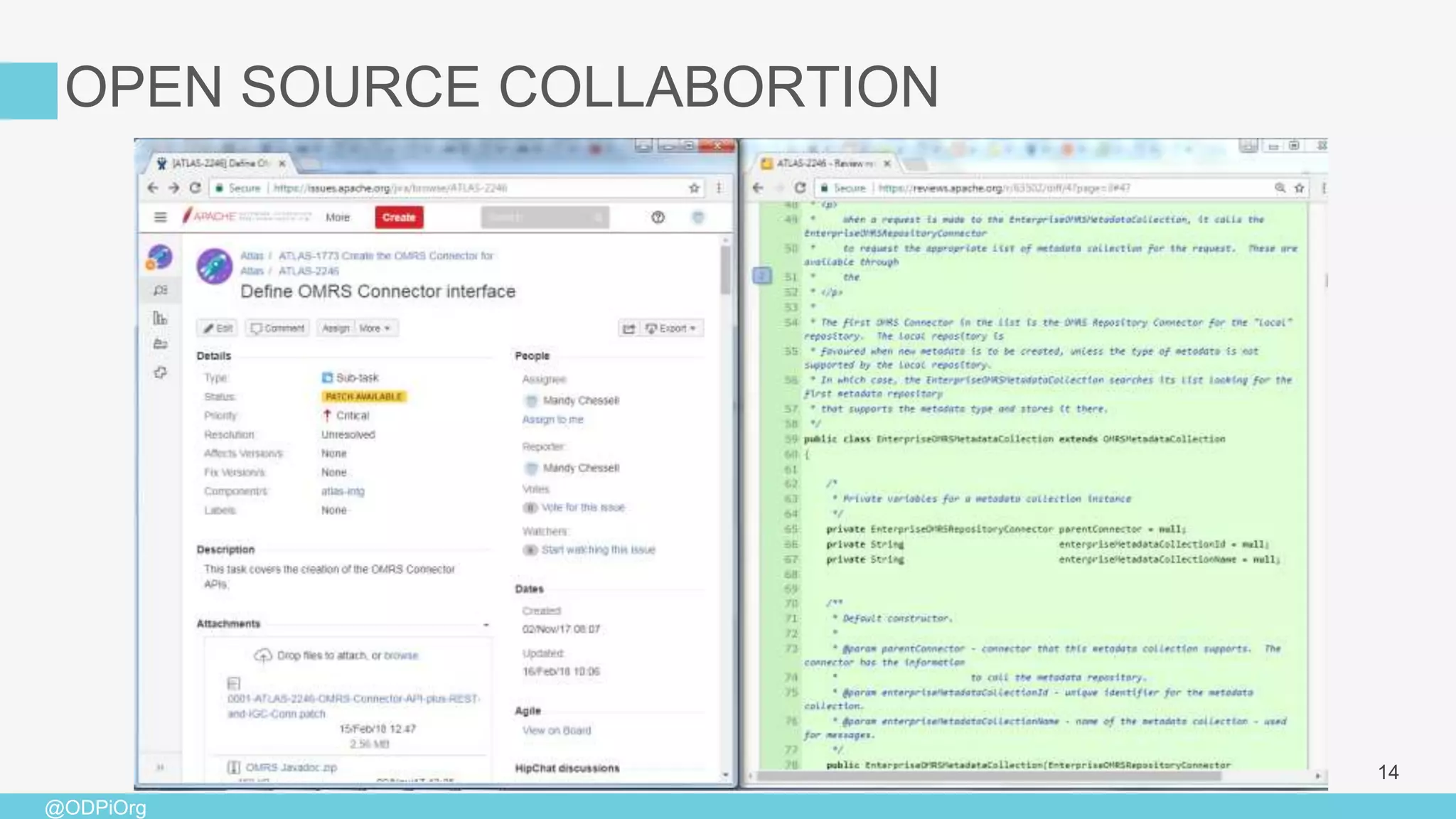The width and height of the screenshot is (1456, 819).
Task: Bookmark the issues.apache.org page with star
Action: [x=694, y=188]
